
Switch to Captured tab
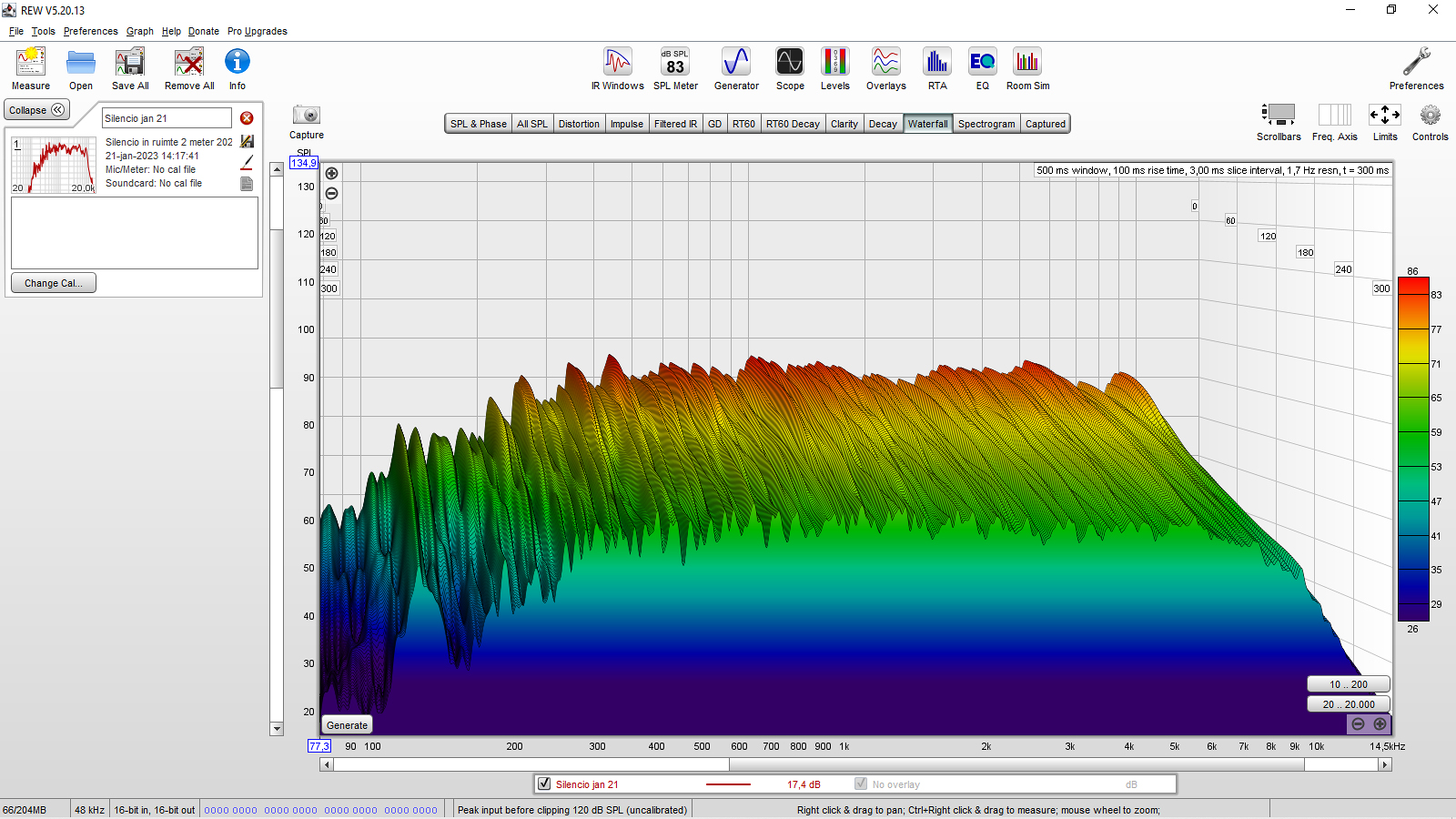1046,124
